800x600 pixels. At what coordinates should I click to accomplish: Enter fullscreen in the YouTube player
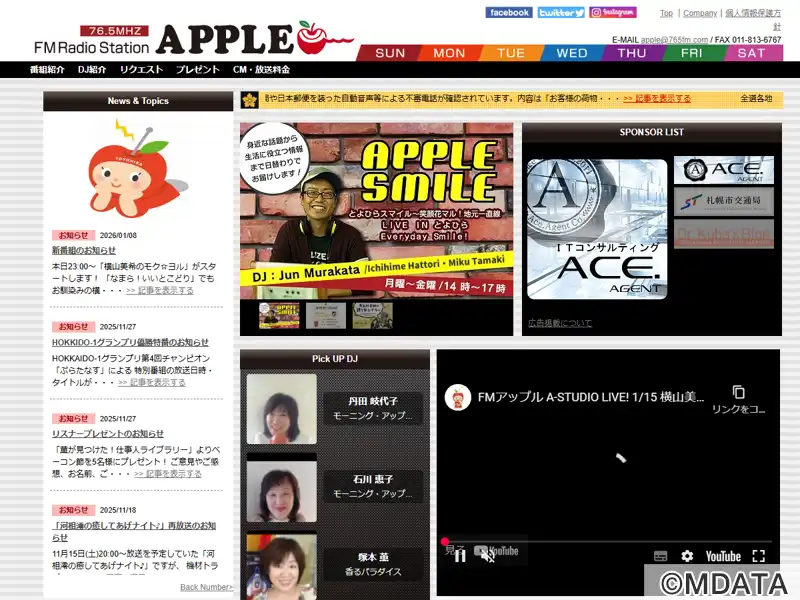point(759,556)
